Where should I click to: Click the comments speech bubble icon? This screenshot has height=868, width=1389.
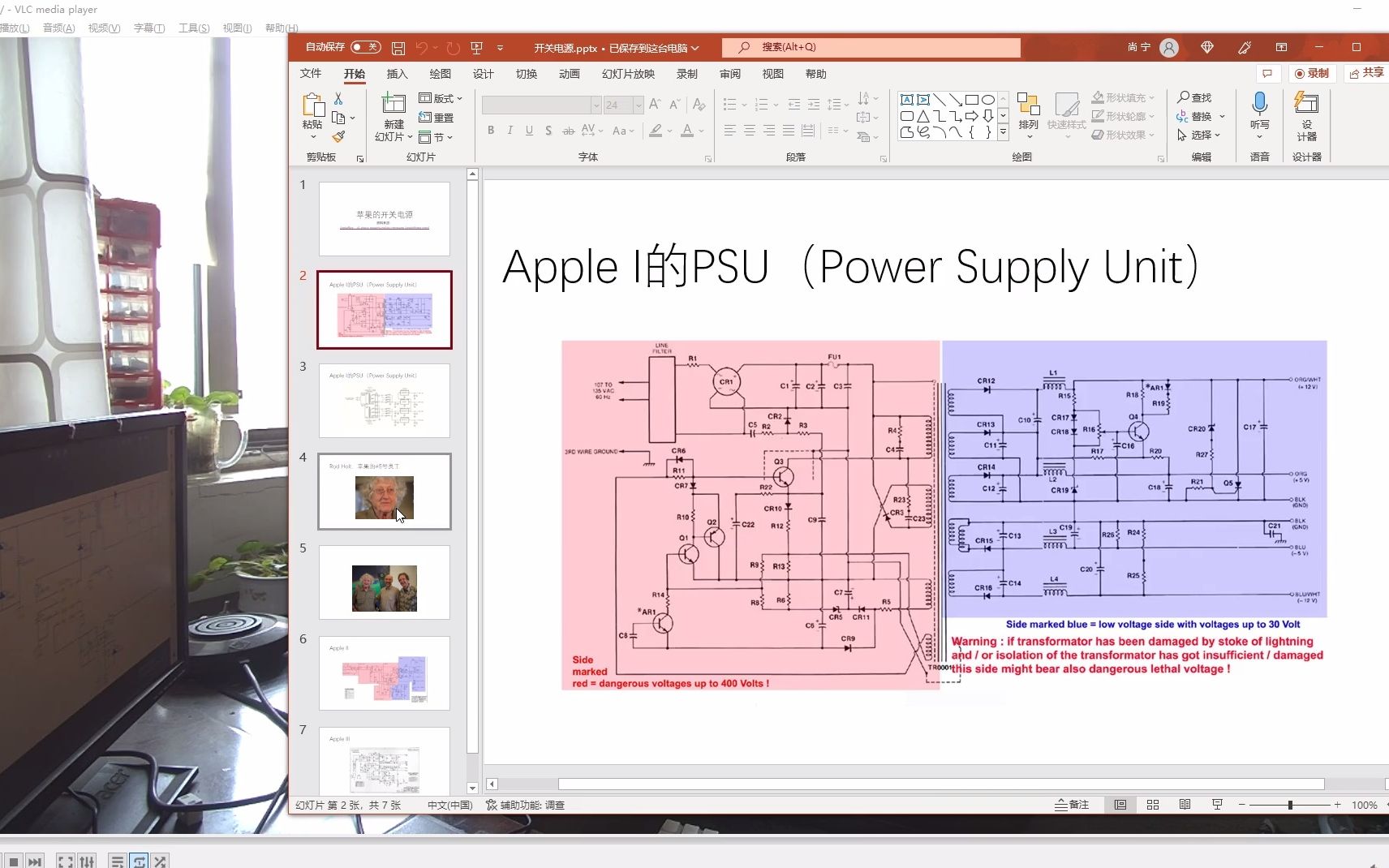click(1266, 73)
